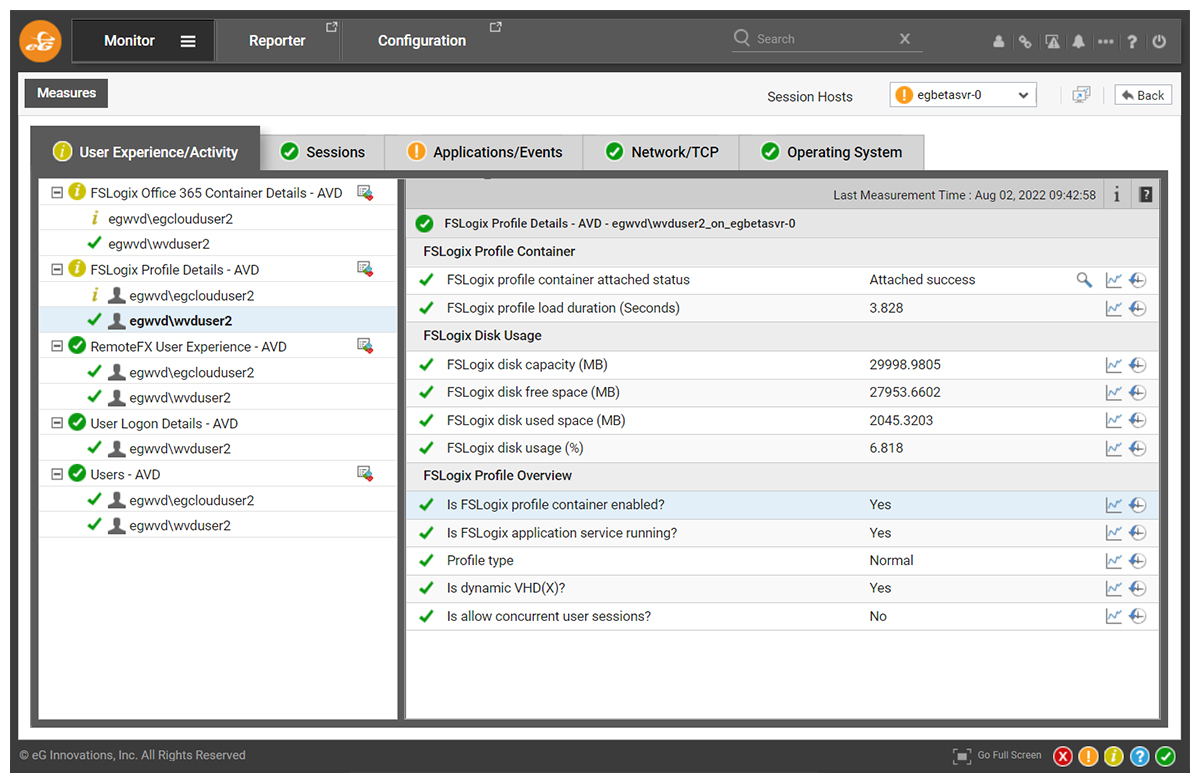The height and width of the screenshot is (783, 1200).
Task: Open the Monitor hamburger menu
Action: pos(188,41)
